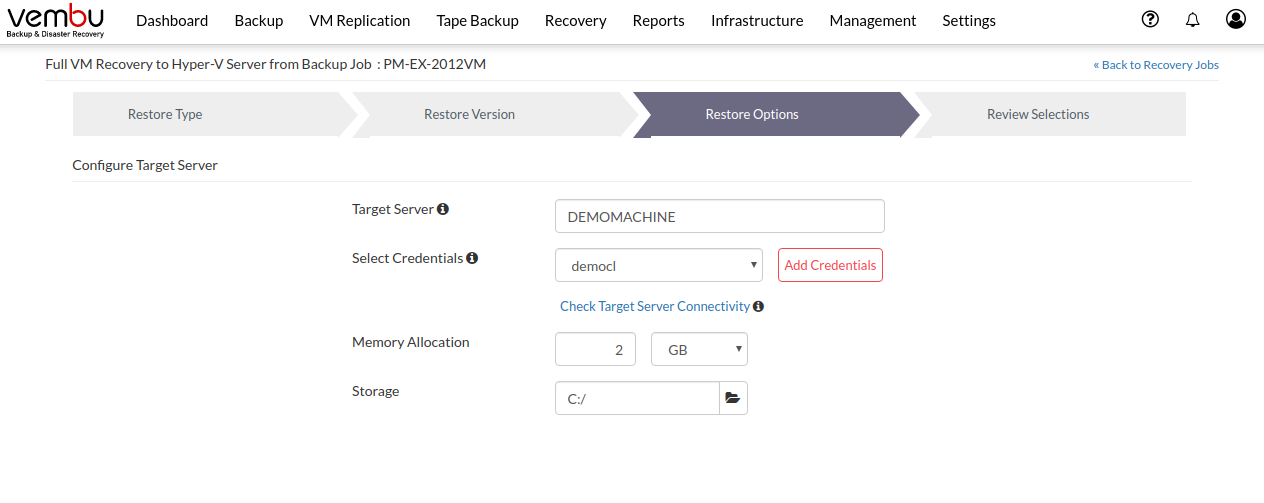Image resolution: width=1264 pixels, height=503 pixels.
Task: Click the Add Credentials button
Action: (830, 265)
